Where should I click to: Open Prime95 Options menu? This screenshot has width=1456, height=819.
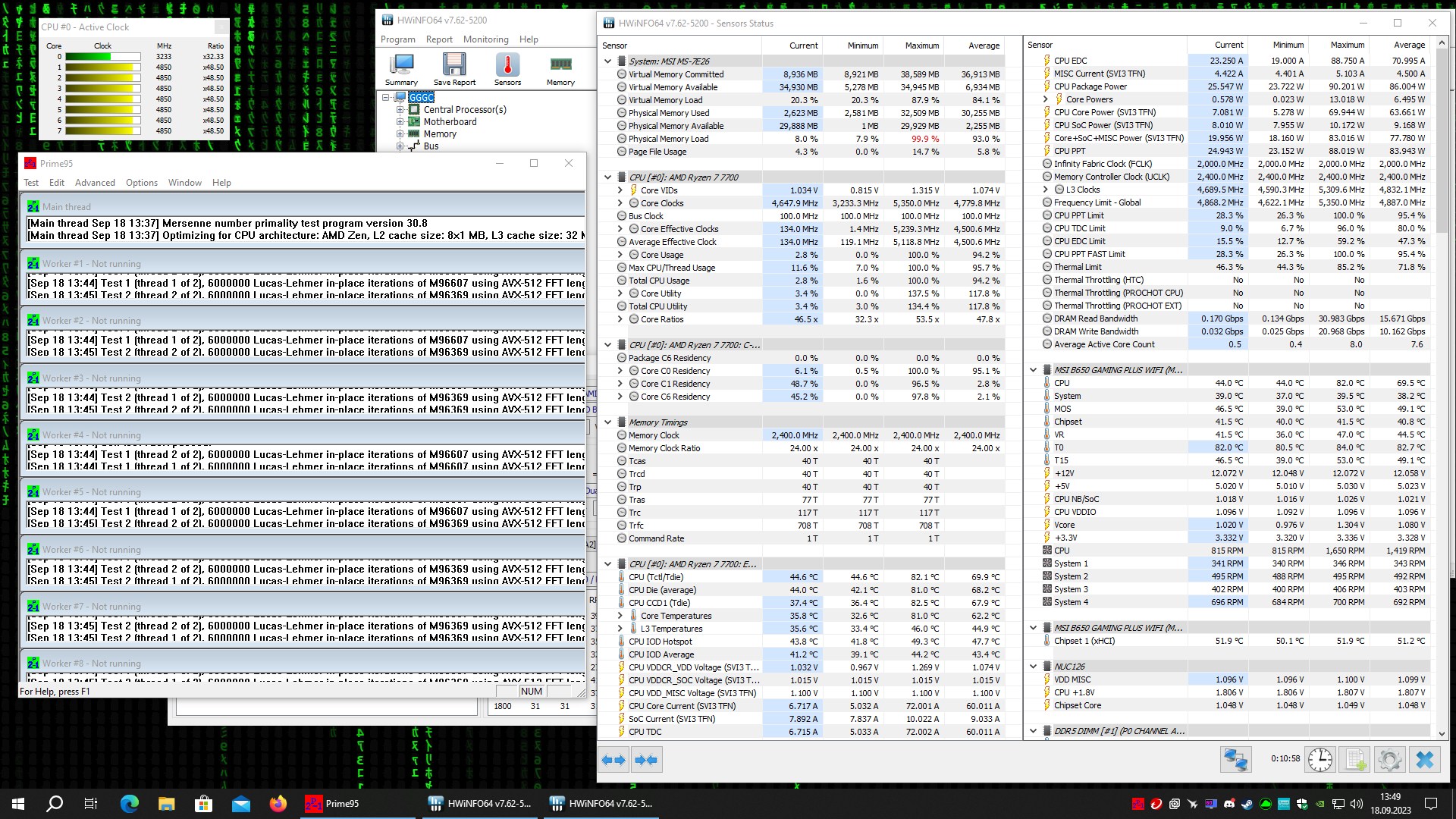pyautogui.click(x=142, y=183)
